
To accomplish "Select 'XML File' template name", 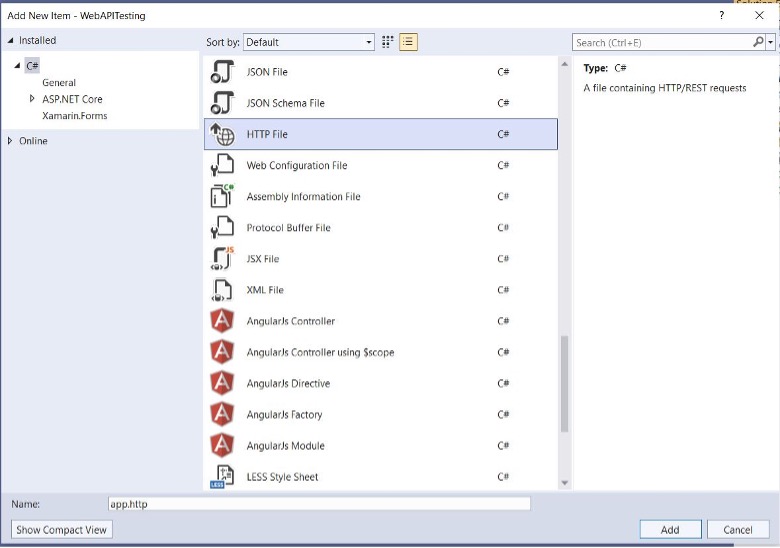I will pyautogui.click(x=265, y=290).
